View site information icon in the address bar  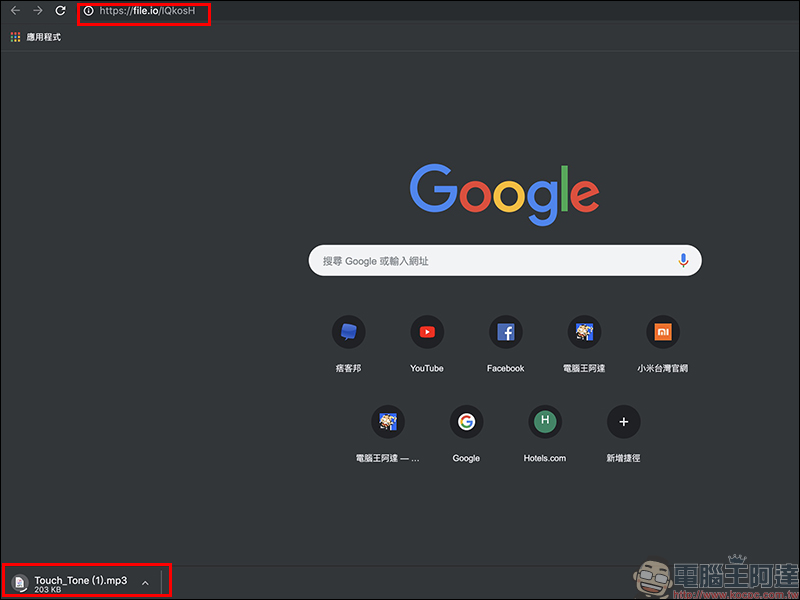[x=89, y=11]
